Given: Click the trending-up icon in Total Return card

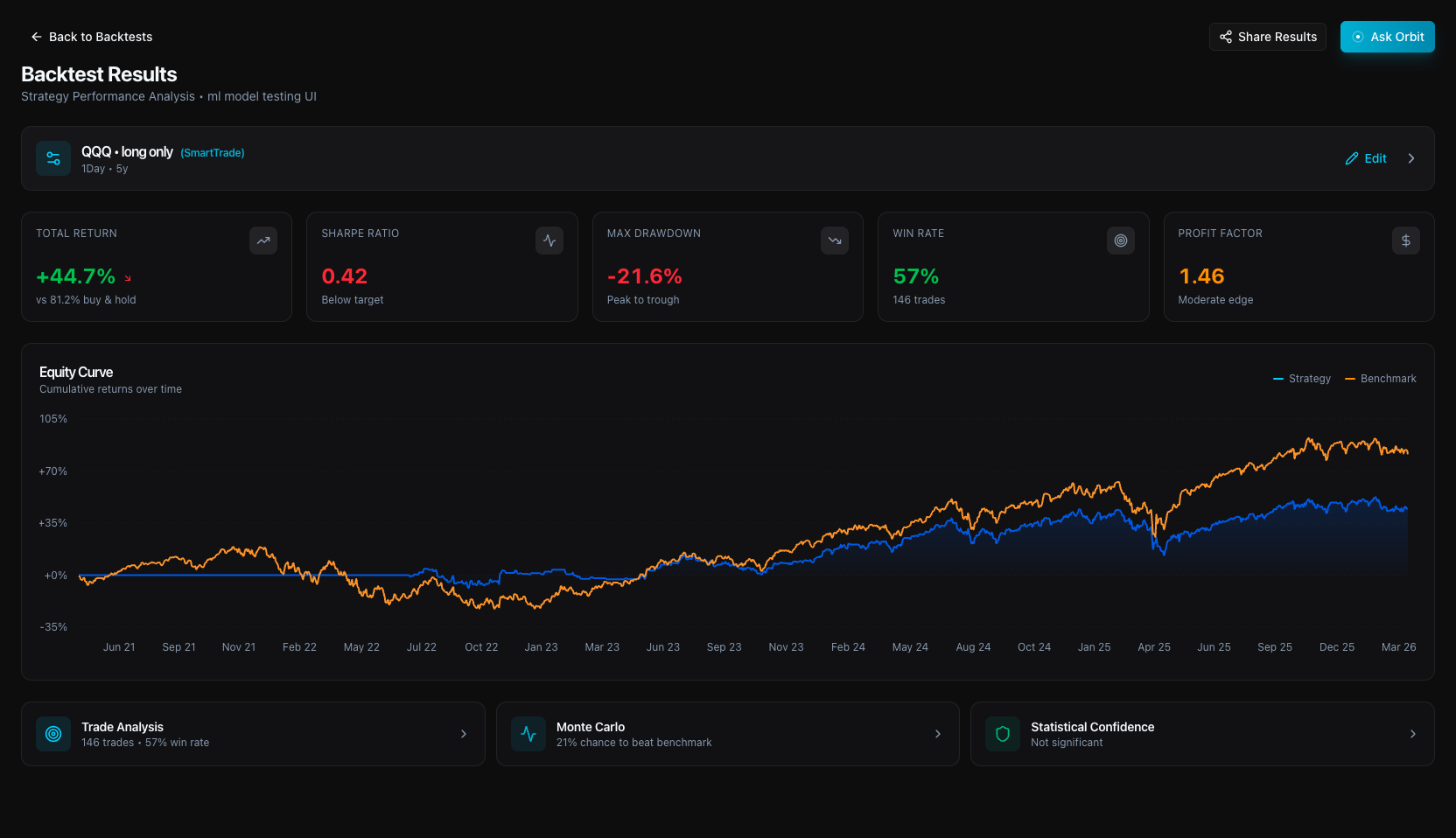Looking at the screenshot, I should click(262, 241).
